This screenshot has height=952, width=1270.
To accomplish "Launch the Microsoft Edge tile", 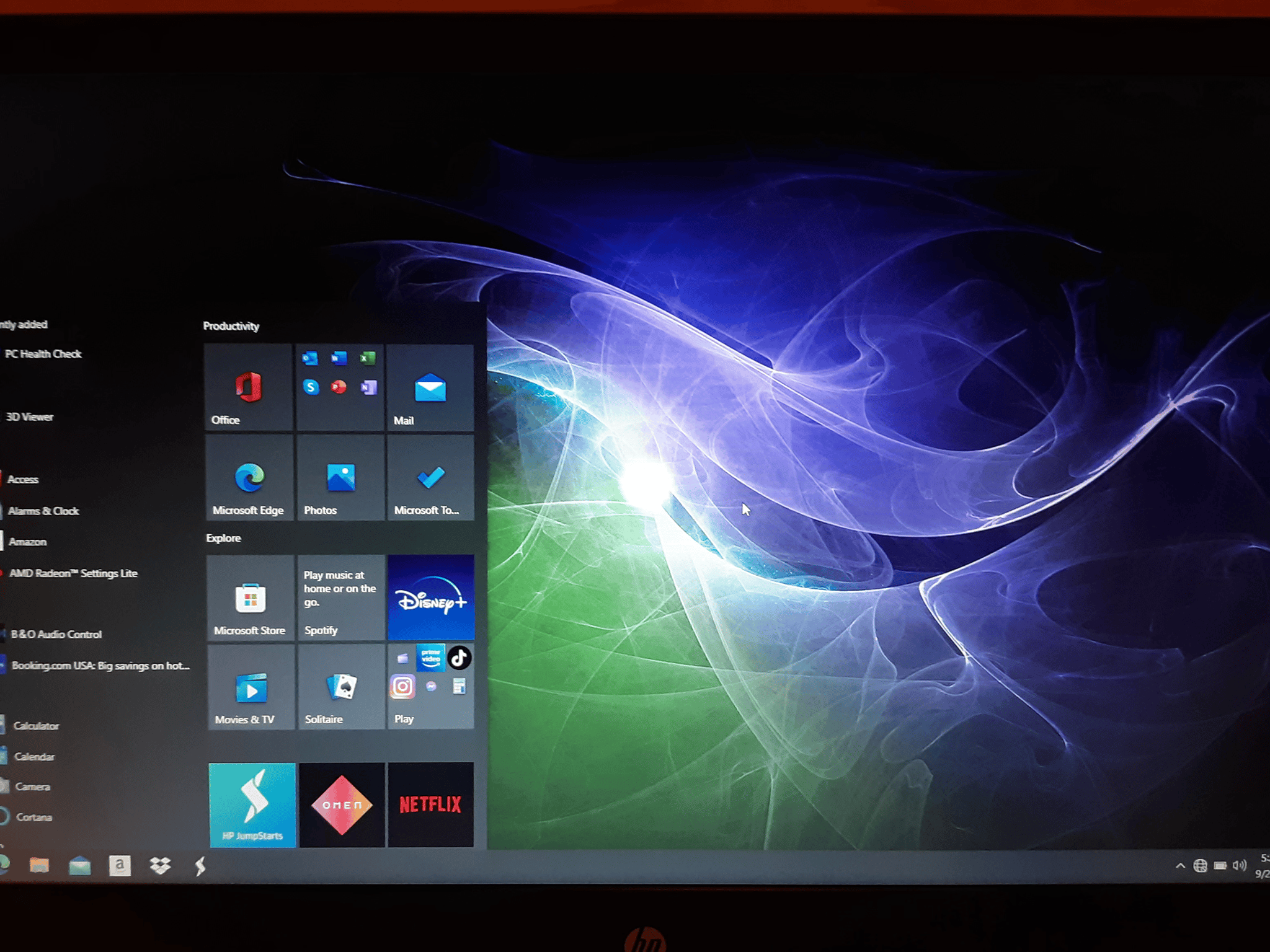I will 249,477.
